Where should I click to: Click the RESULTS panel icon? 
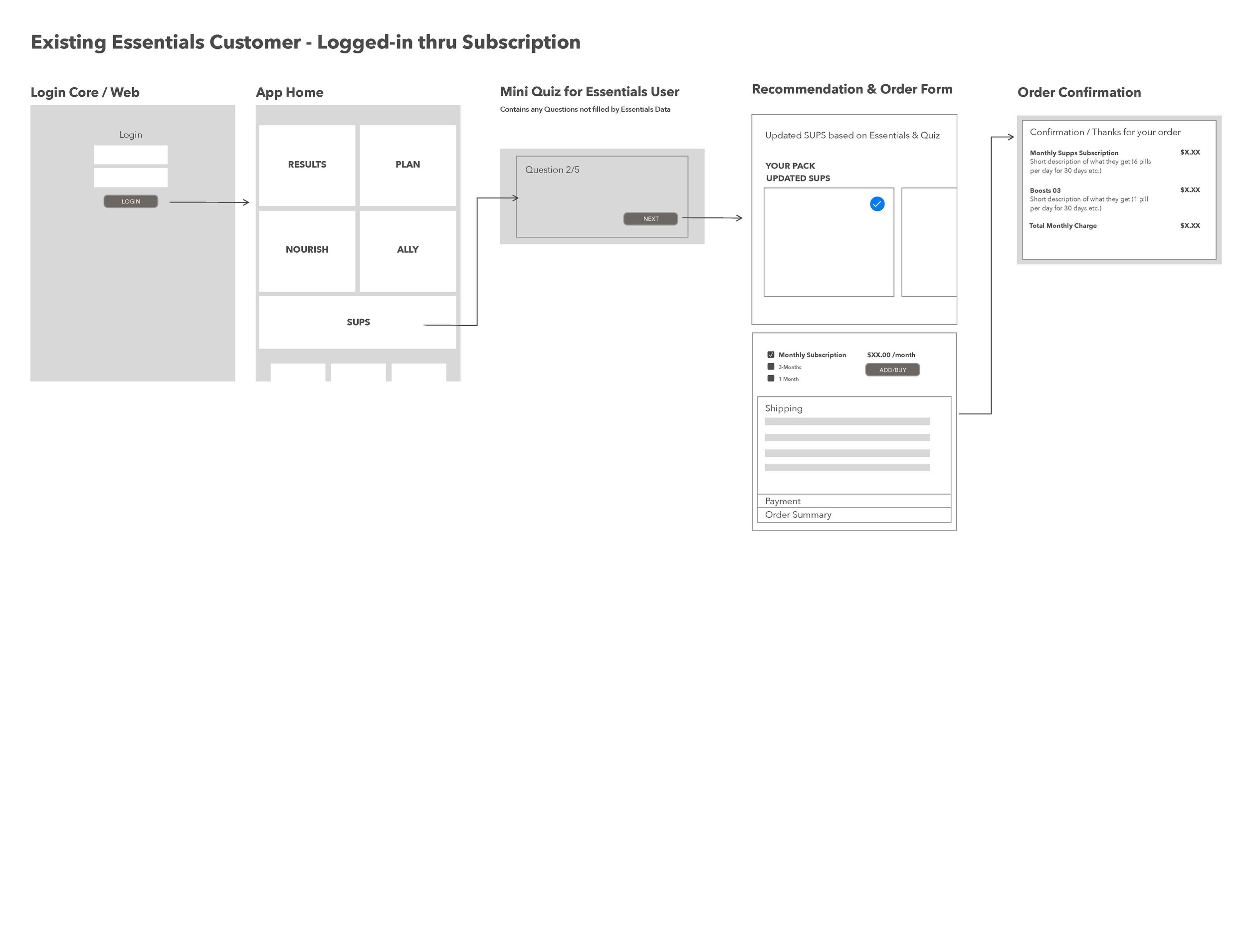point(307,162)
